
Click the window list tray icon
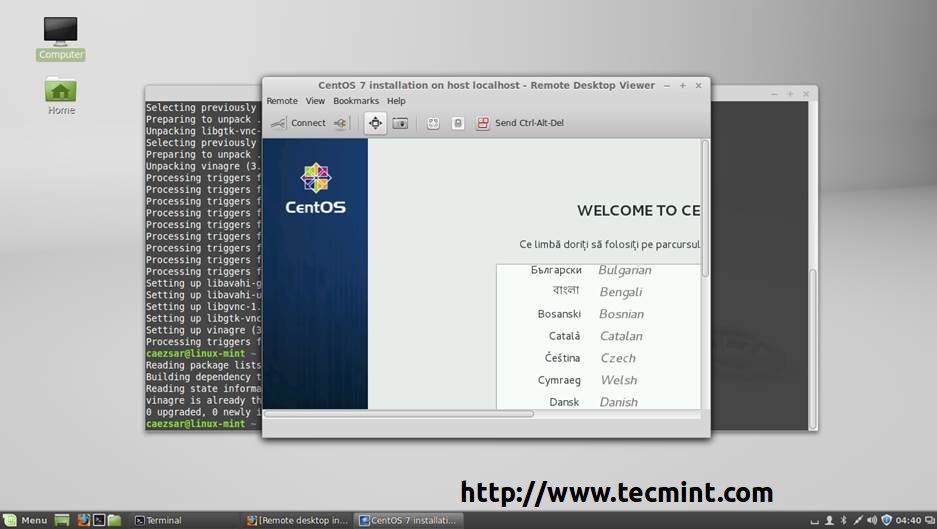[930, 521]
